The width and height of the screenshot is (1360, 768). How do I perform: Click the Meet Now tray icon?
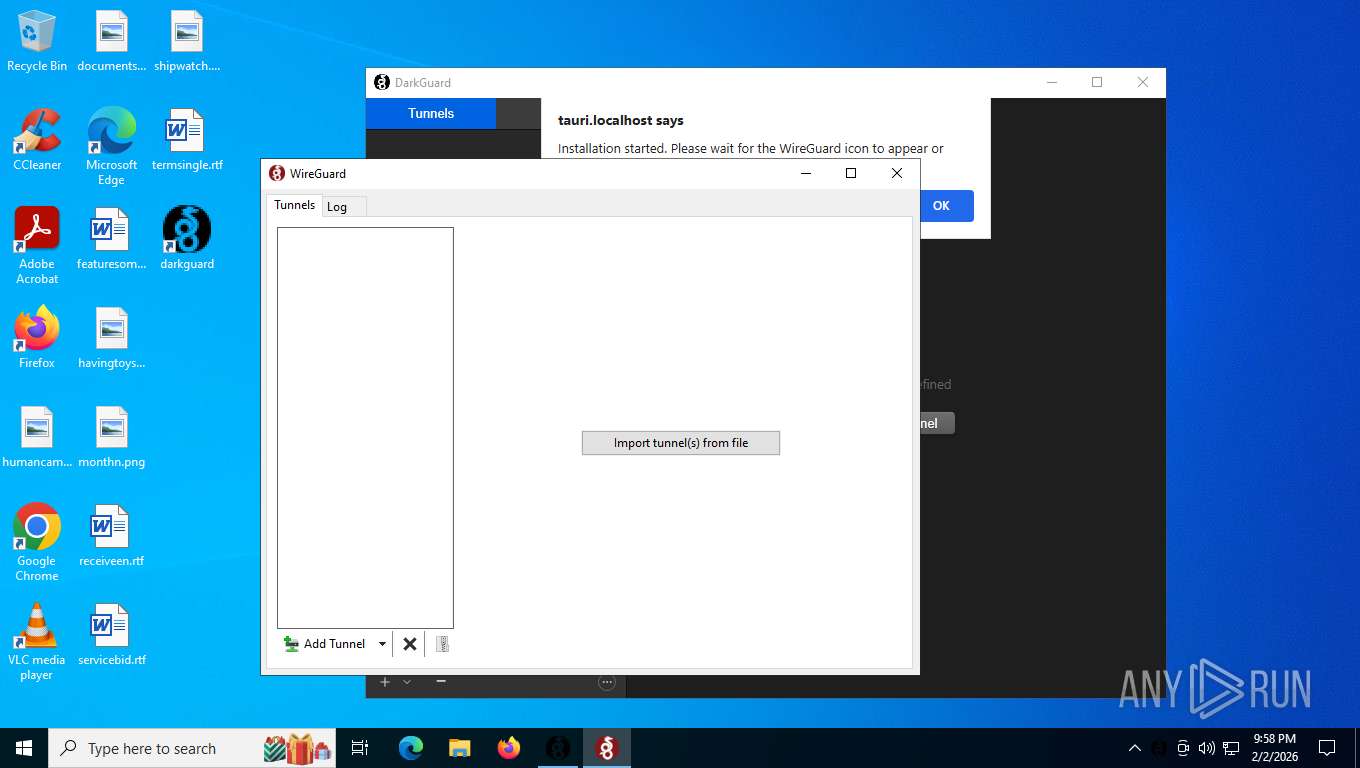point(1183,748)
